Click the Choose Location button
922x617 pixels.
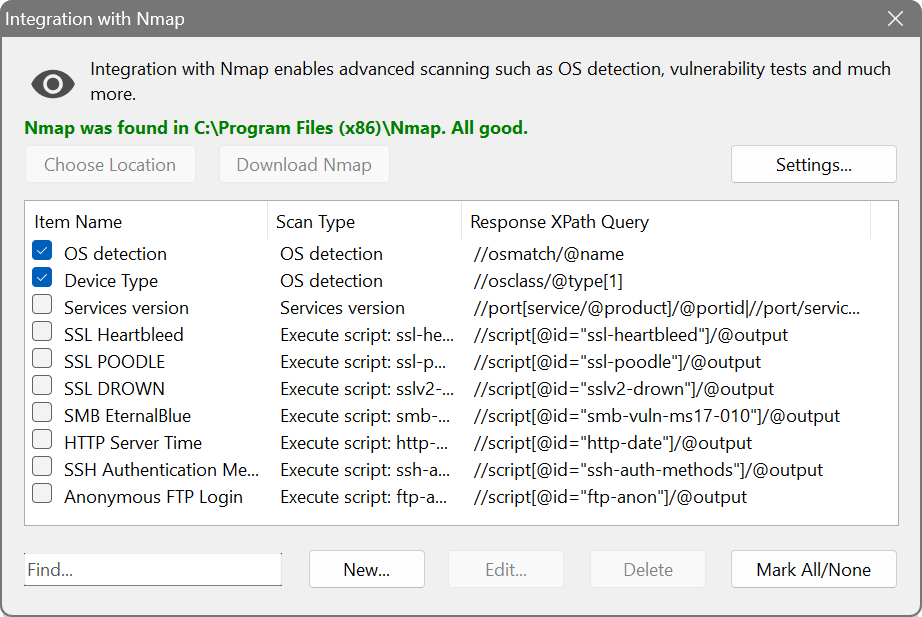pyautogui.click(x=110, y=165)
